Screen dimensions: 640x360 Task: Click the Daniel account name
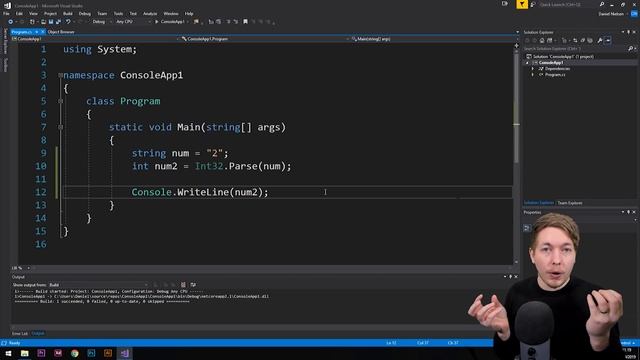point(611,14)
